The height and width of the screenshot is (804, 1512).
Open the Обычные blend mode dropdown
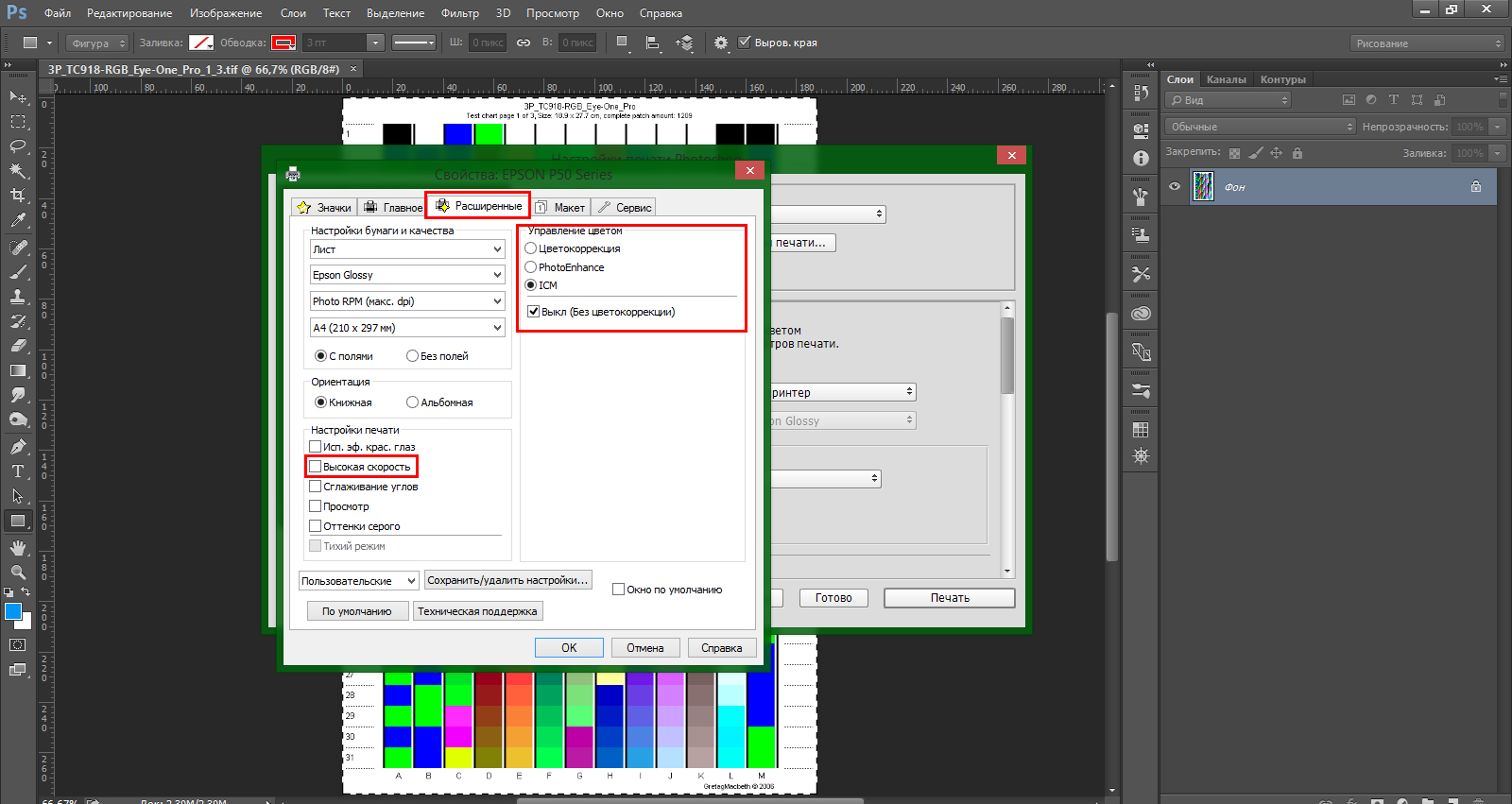(x=1261, y=127)
